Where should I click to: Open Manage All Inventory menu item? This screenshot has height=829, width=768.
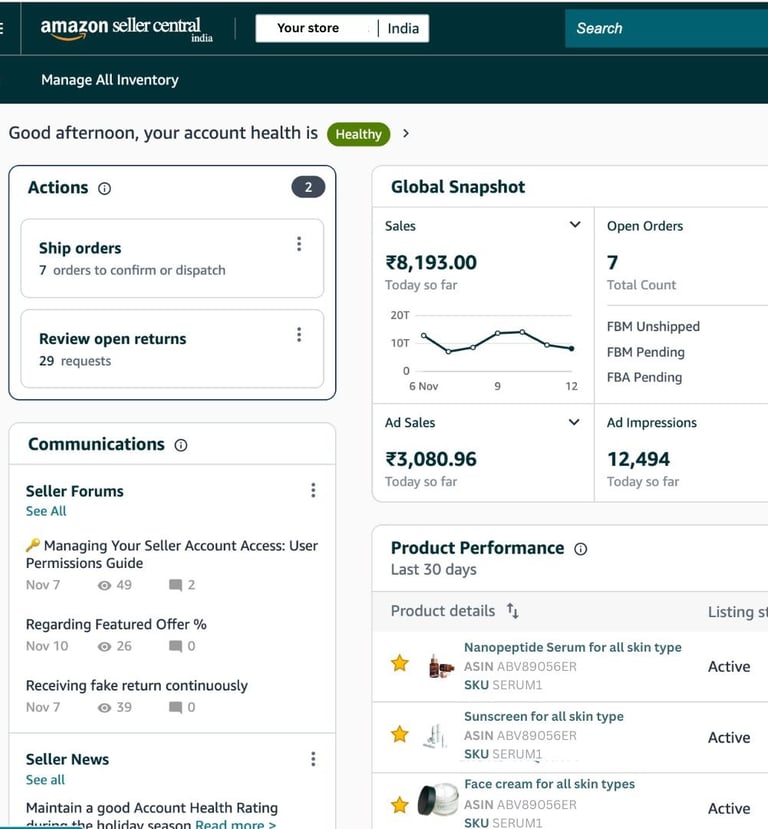coord(110,80)
